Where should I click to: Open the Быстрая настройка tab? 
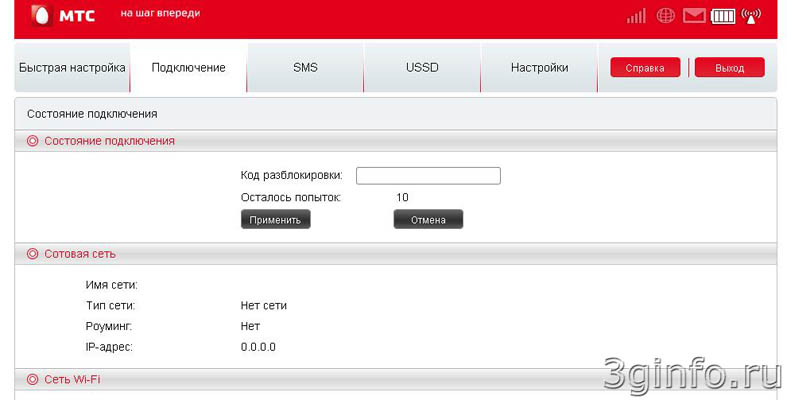72,68
